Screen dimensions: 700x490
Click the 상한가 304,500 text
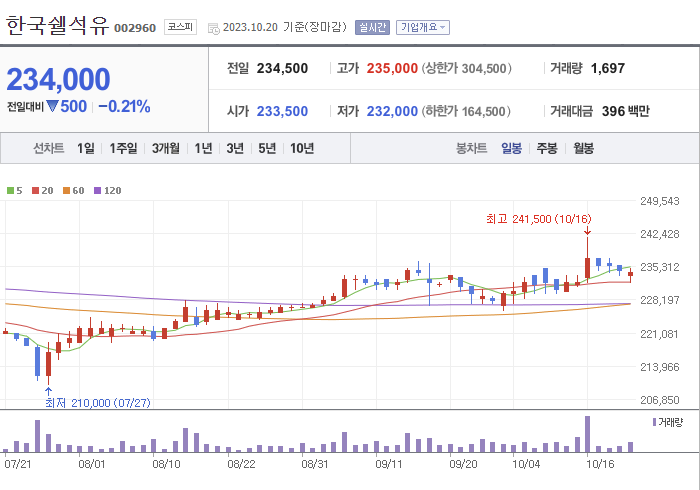tap(467, 68)
